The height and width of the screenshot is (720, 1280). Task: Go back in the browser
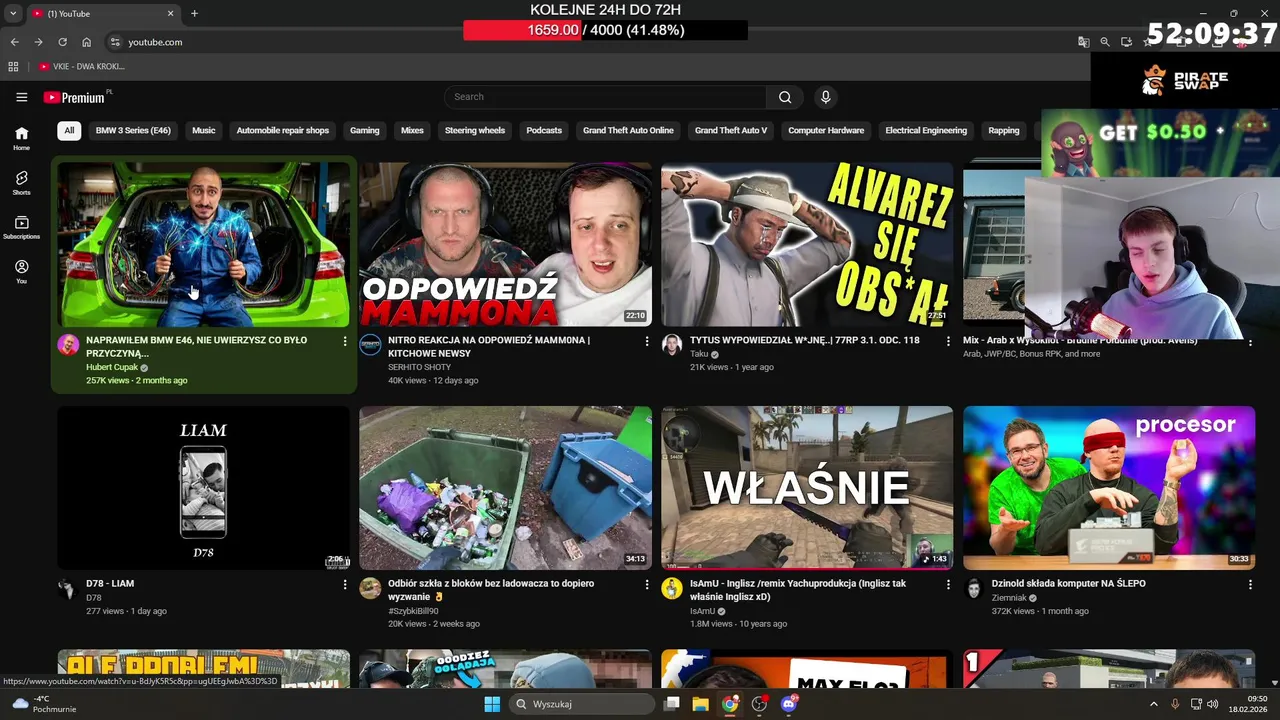(14, 42)
